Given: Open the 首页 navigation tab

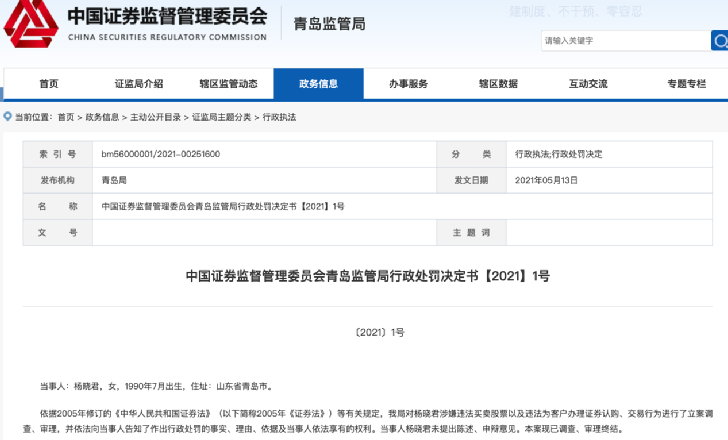Looking at the screenshot, I should click(49, 84).
